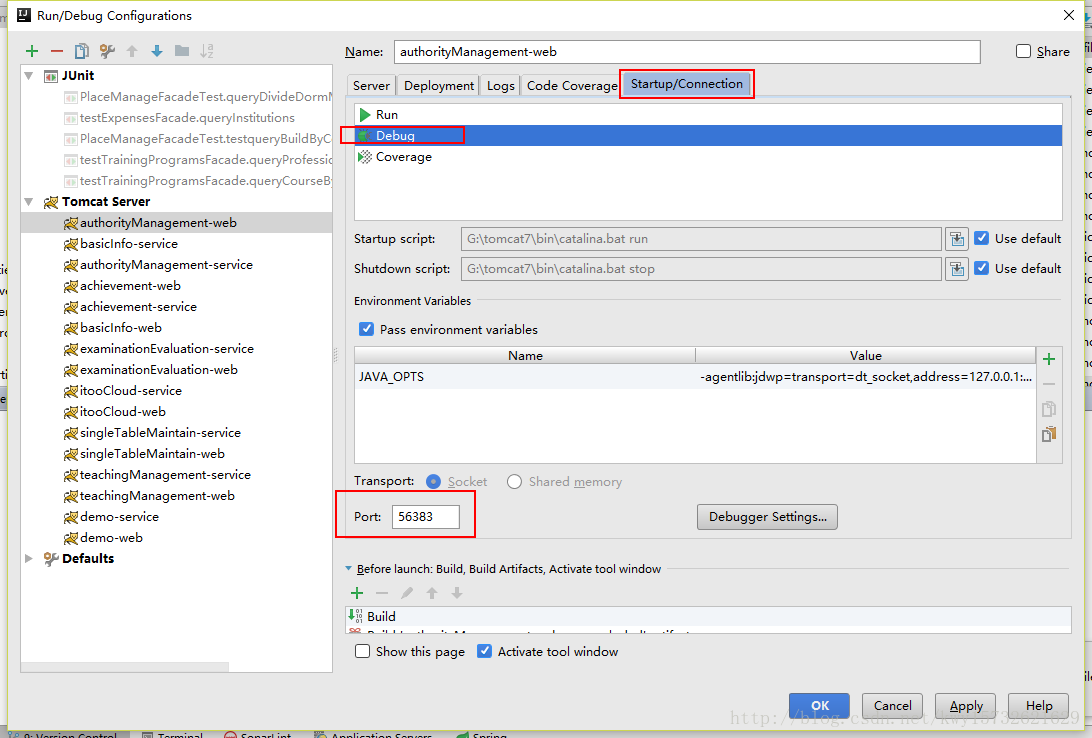The image size is (1092, 738).
Task: Add a new configuration with the green plus
Action: 32,51
